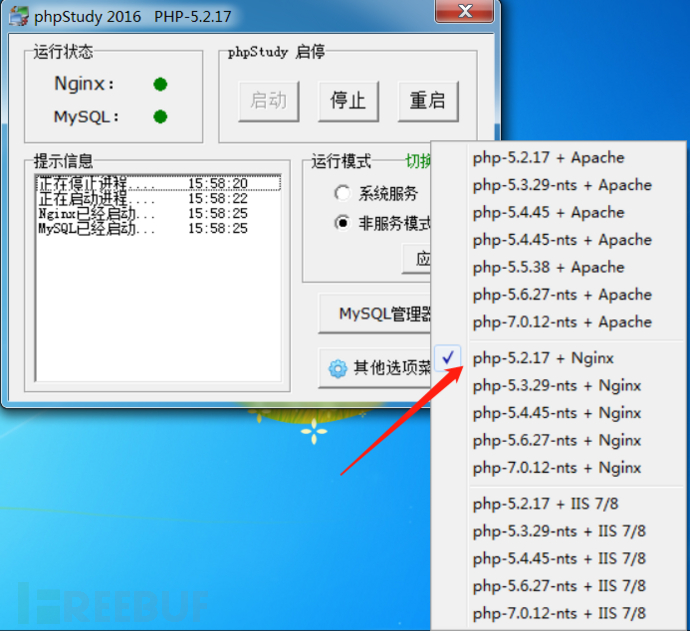This screenshot has height=631, width=690.
Task: Click the phpStudy 启停 group label
Action: coord(276,52)
